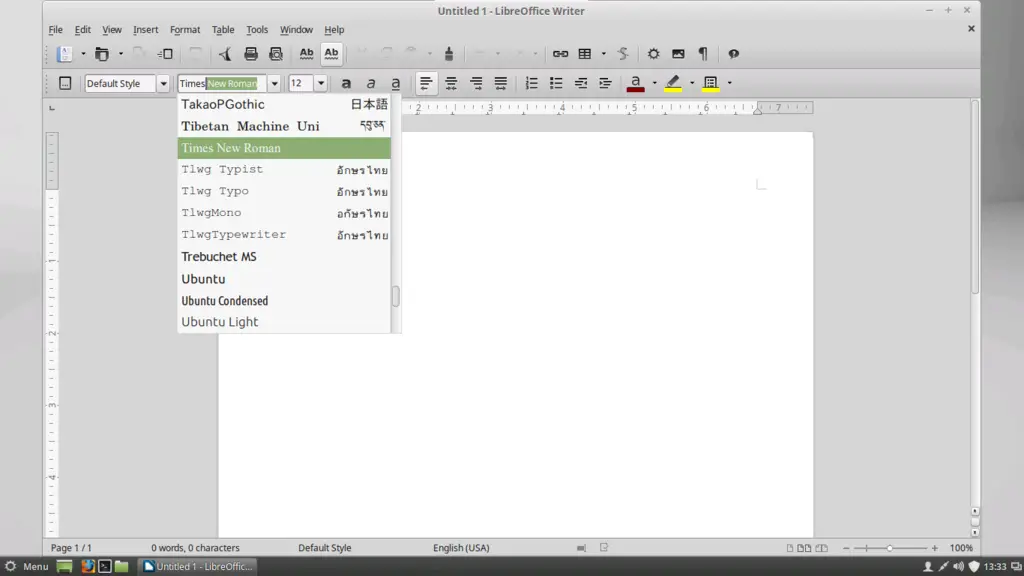Click the Default Style paragraph style field
This screenshot has width=1024, height=576.
(x=121, y=84)
